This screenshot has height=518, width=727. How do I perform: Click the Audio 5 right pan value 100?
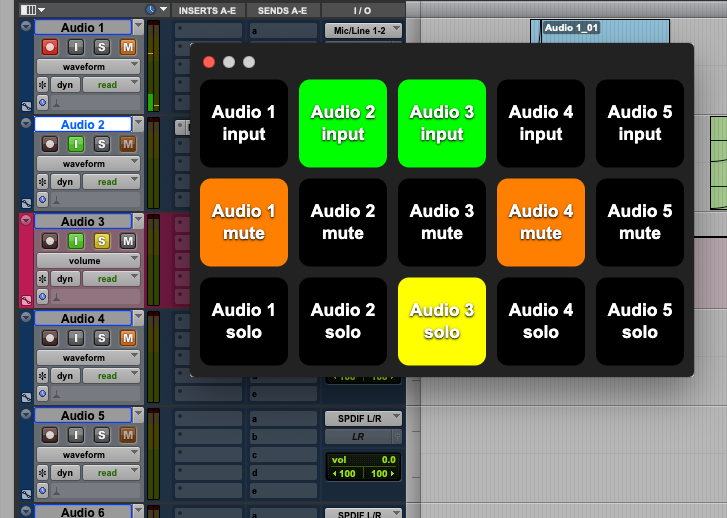[382, 473]
